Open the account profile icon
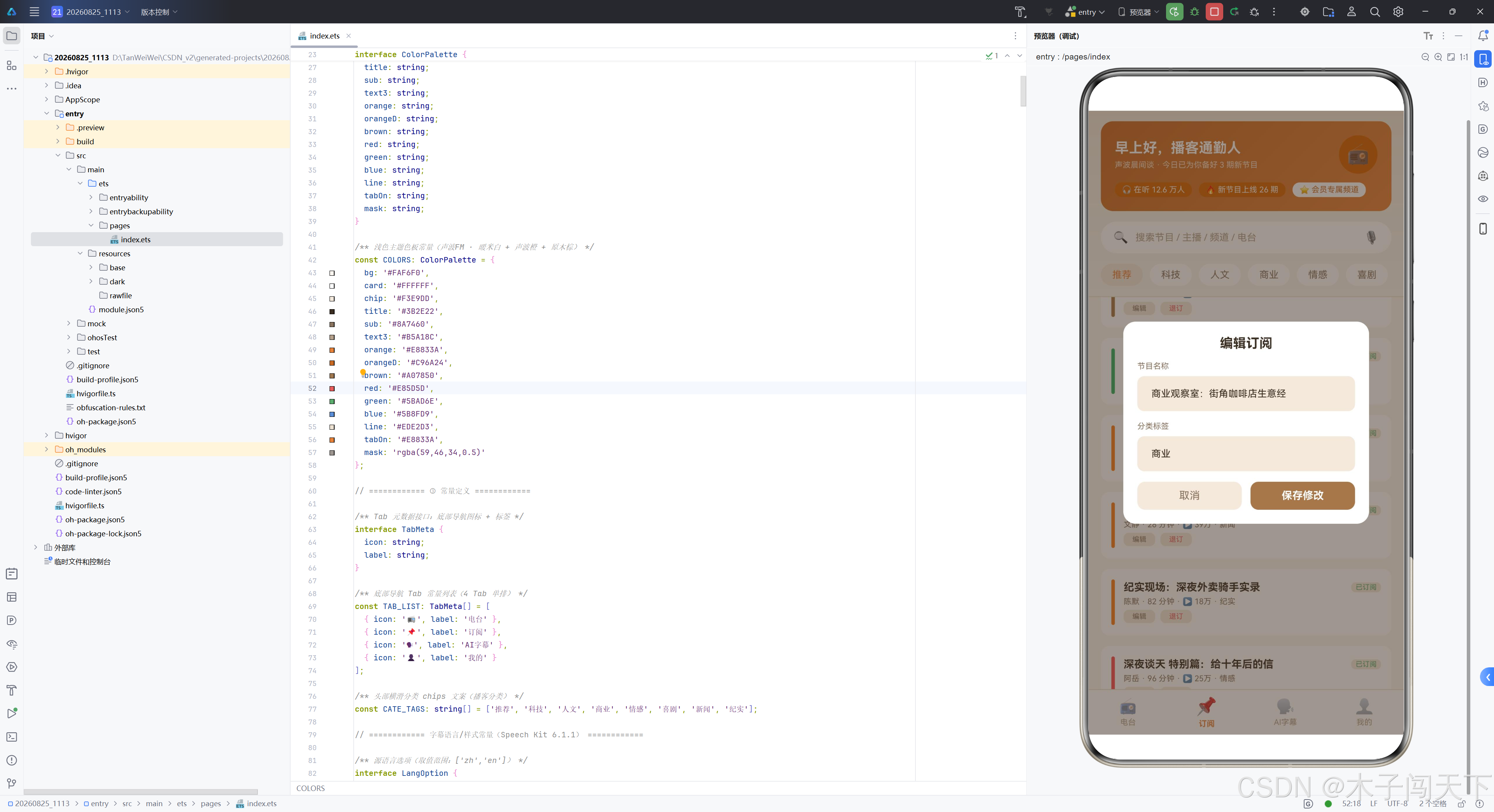The width and height of the screenshot is (1494, 812). [x=1351, y=12]
